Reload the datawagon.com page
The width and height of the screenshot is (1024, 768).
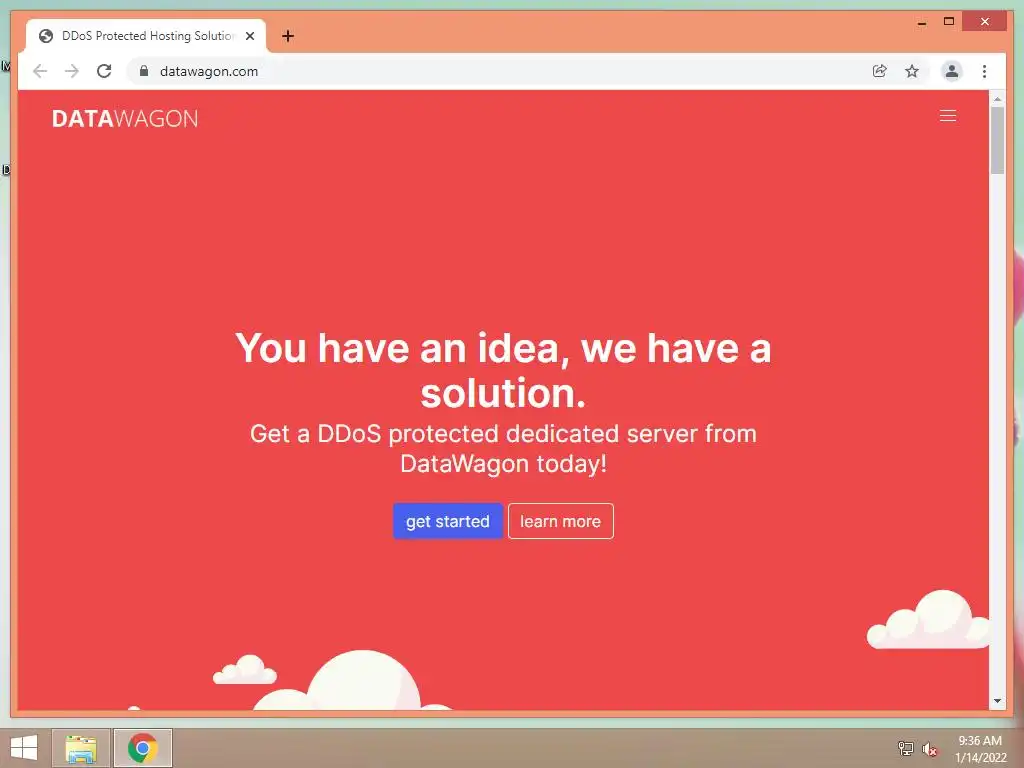[104, 71]
